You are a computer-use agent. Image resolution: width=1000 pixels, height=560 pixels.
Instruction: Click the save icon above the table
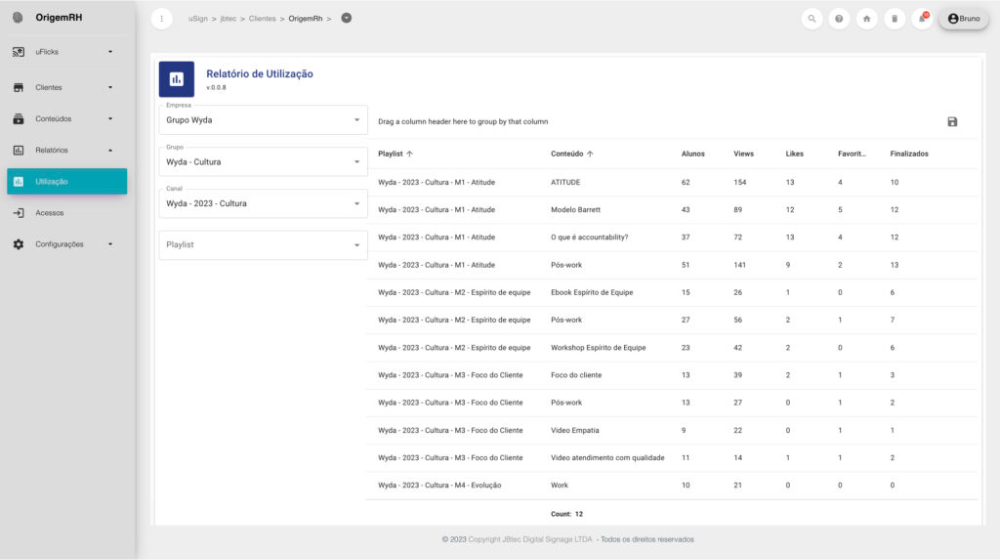click(952, 122)
